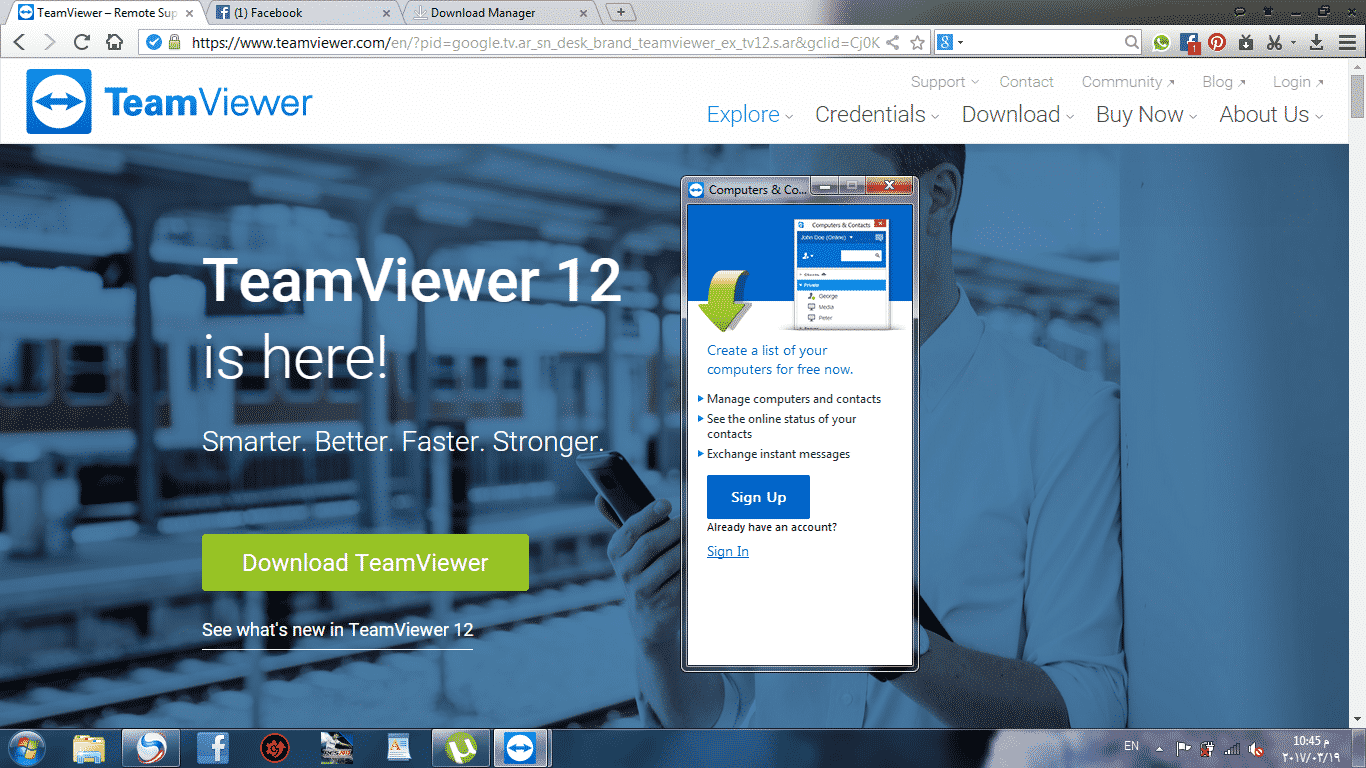Image resolution: width=1366 pixels, height=768 pixels.
Task: Open the Maxthon browser taskbar icon
Action: point(151,748)
